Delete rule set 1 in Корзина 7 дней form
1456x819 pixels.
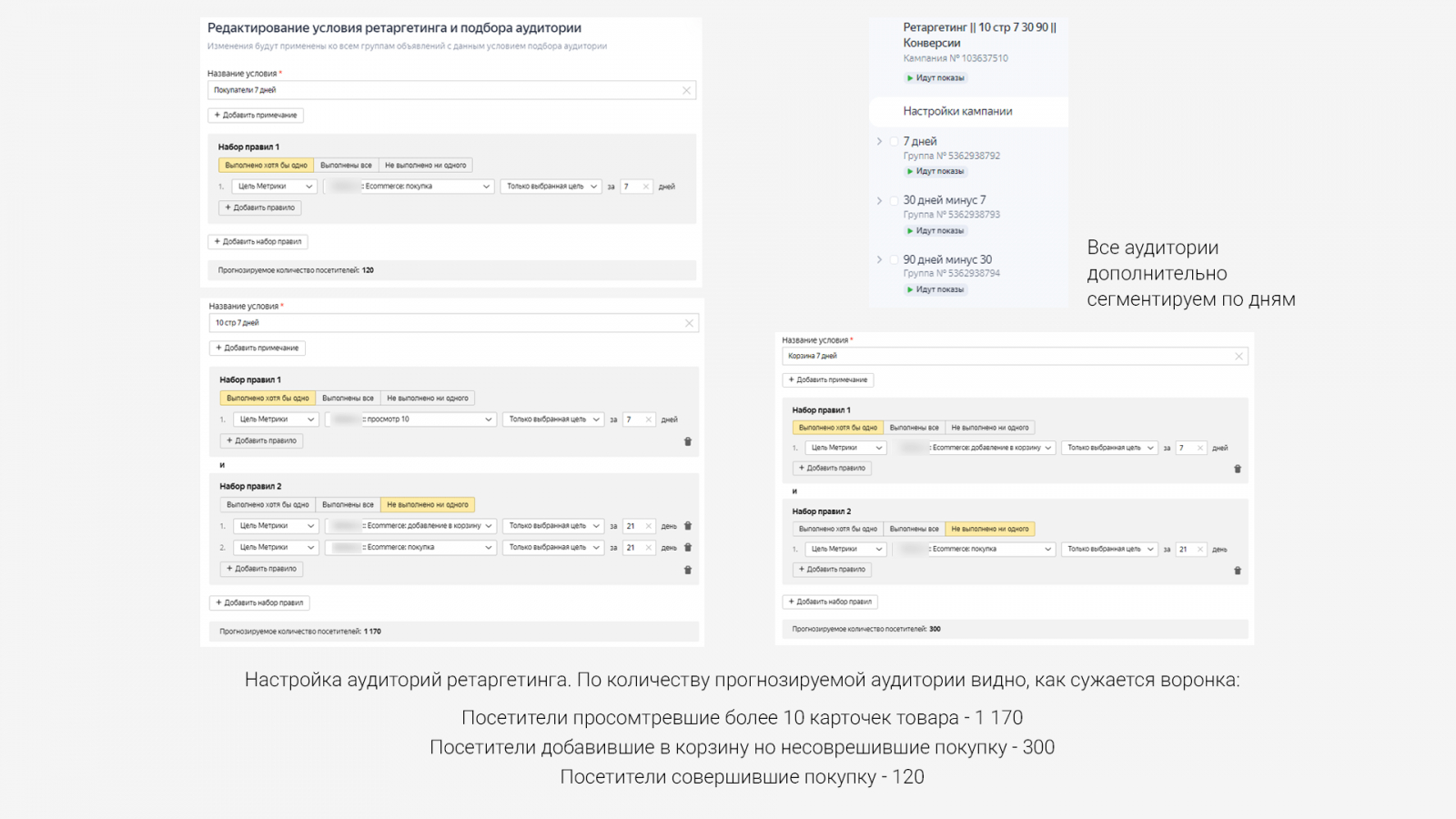(1238, 470)
